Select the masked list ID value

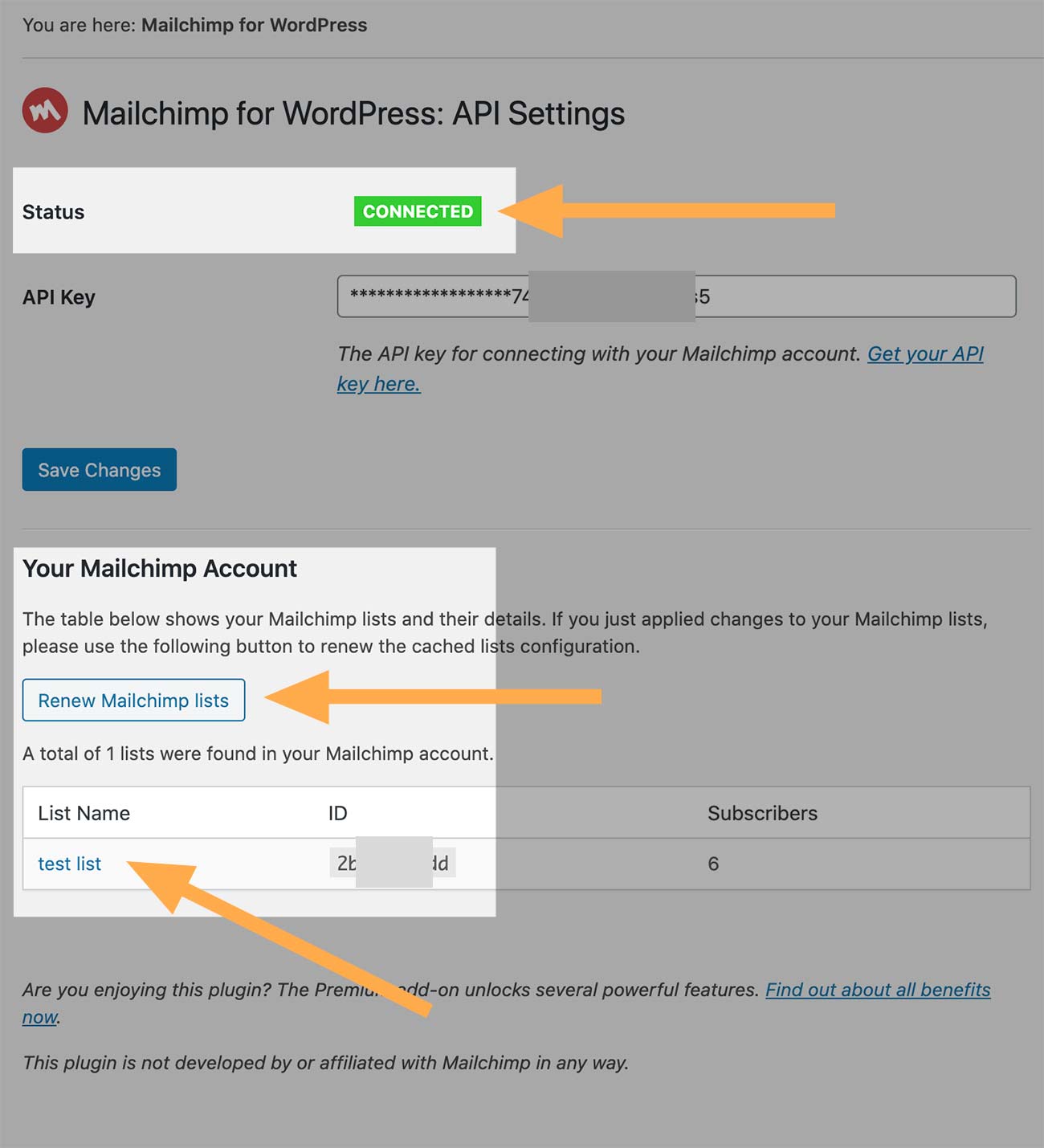tap(394, 863)
